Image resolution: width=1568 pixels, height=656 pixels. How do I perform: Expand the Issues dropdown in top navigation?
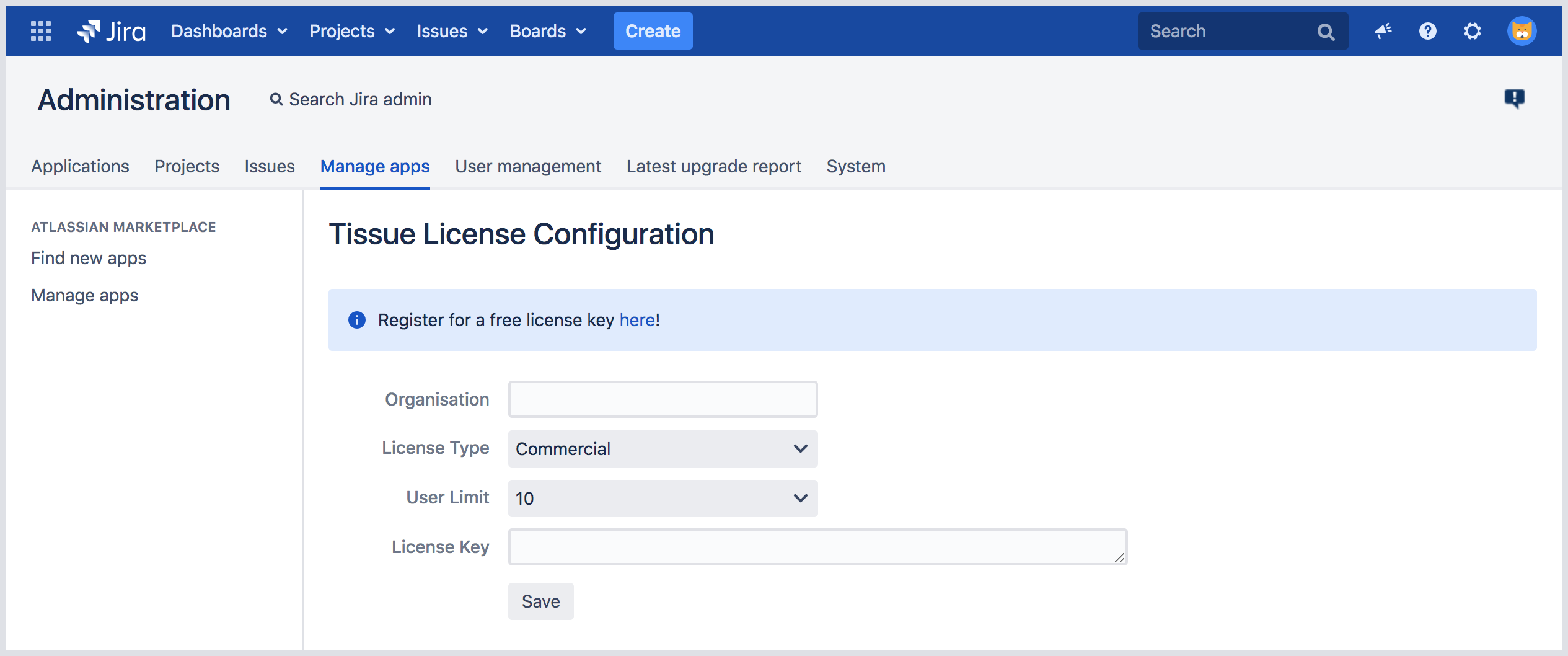click(x=452, y=31)
